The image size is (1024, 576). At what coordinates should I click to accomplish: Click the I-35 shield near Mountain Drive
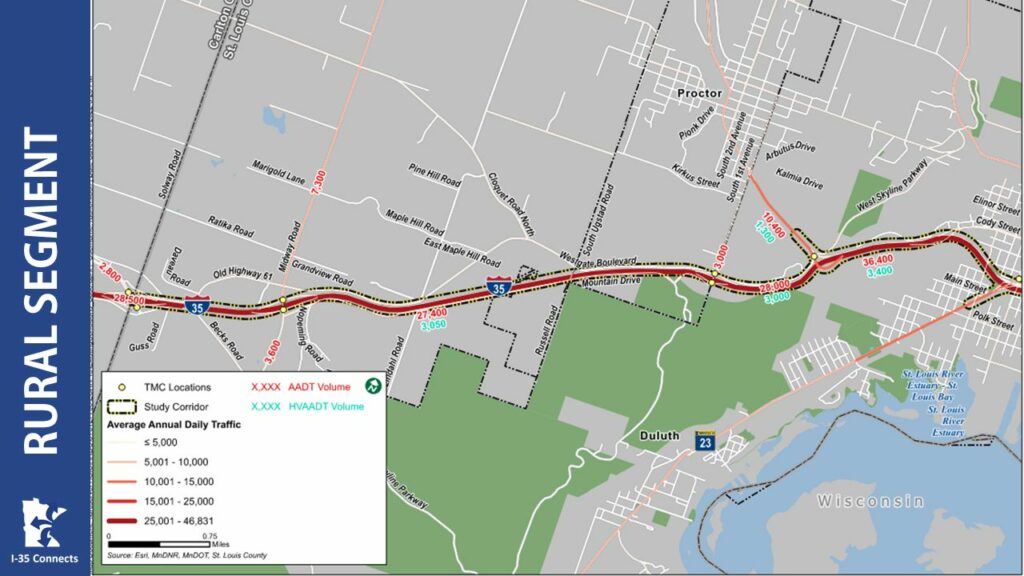coord(499,286)
